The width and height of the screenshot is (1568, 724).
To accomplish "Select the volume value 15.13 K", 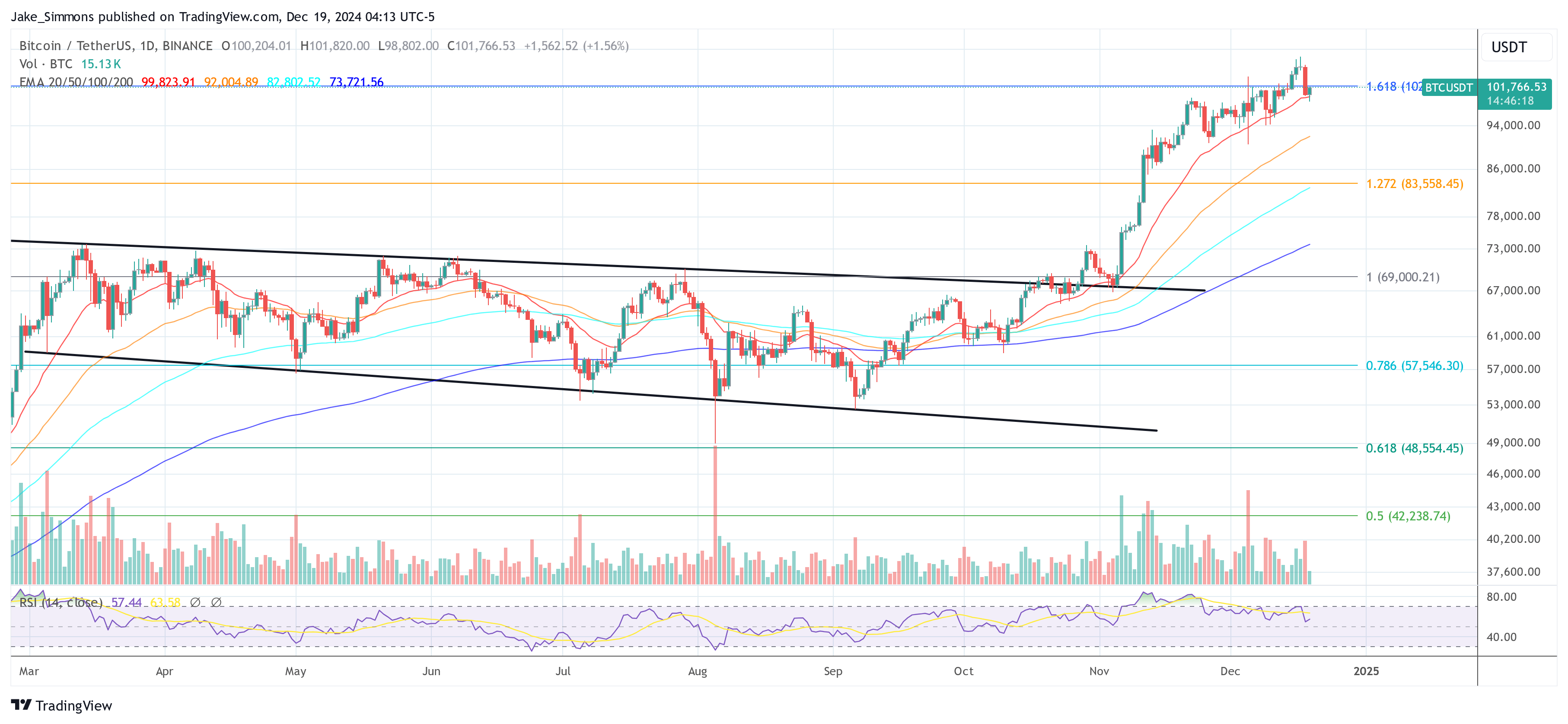I will tap(101, 64).
